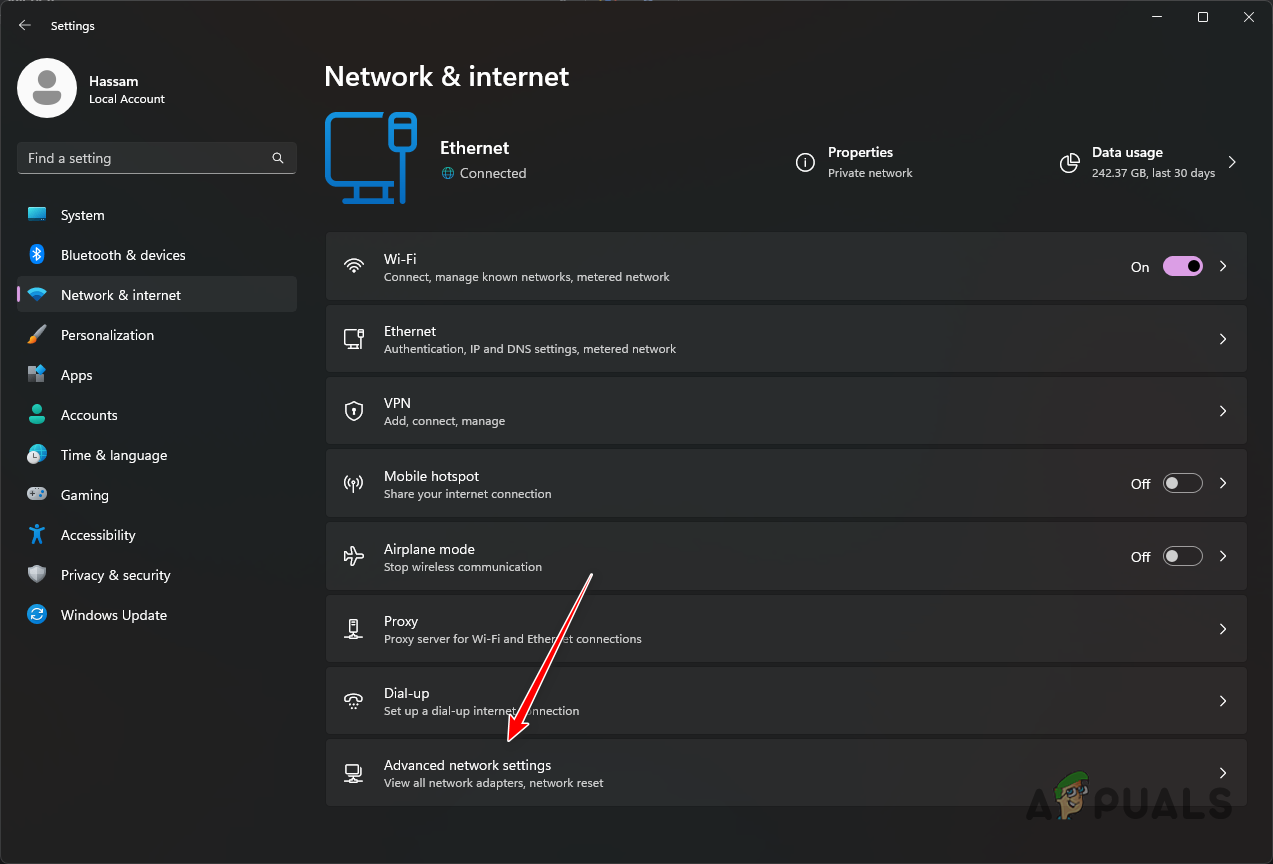Go back using the arrow button

click(24, 25)
